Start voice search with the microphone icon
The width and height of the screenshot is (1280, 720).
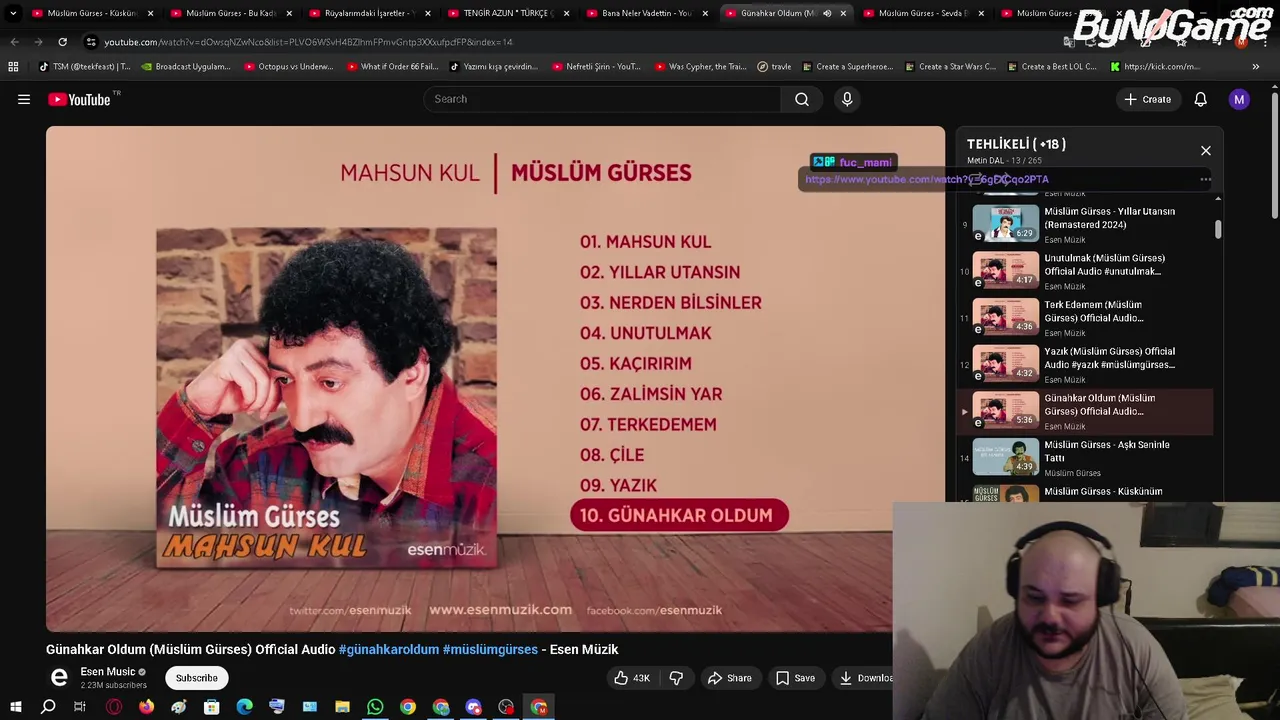[x=847, y=99]
